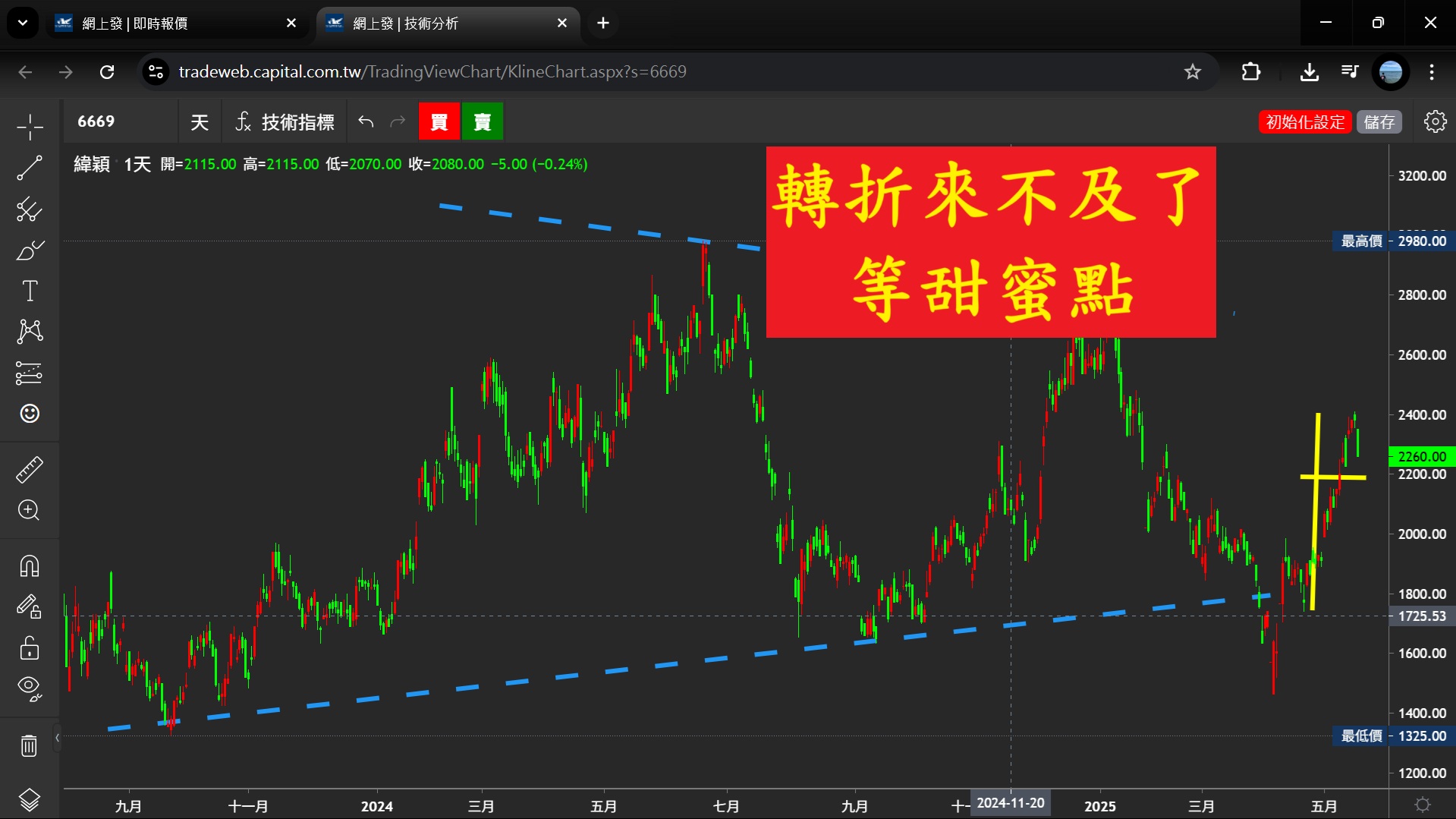
Task: Open the object tree layers icon
Action: [x=30, y=799]
